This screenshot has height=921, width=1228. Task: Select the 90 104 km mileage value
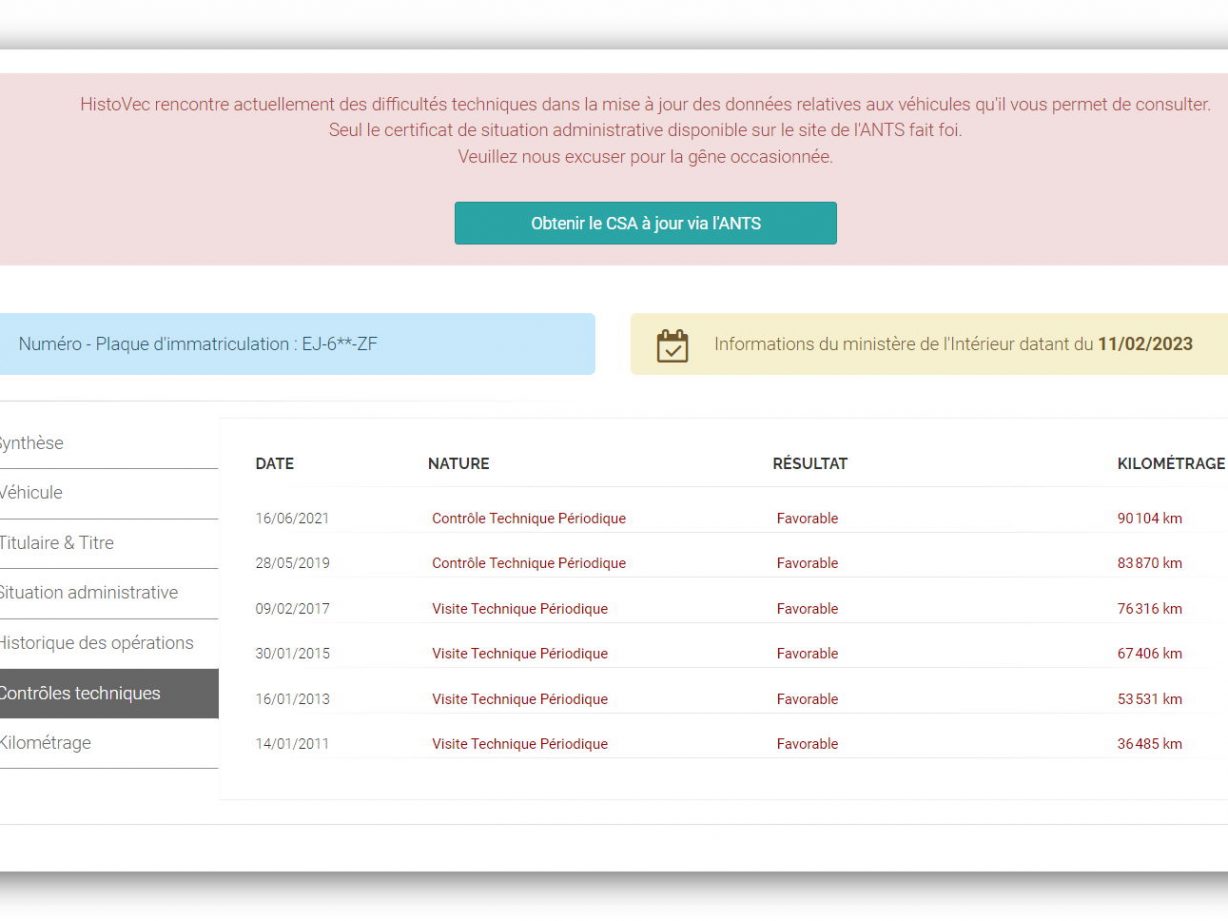1149,518
